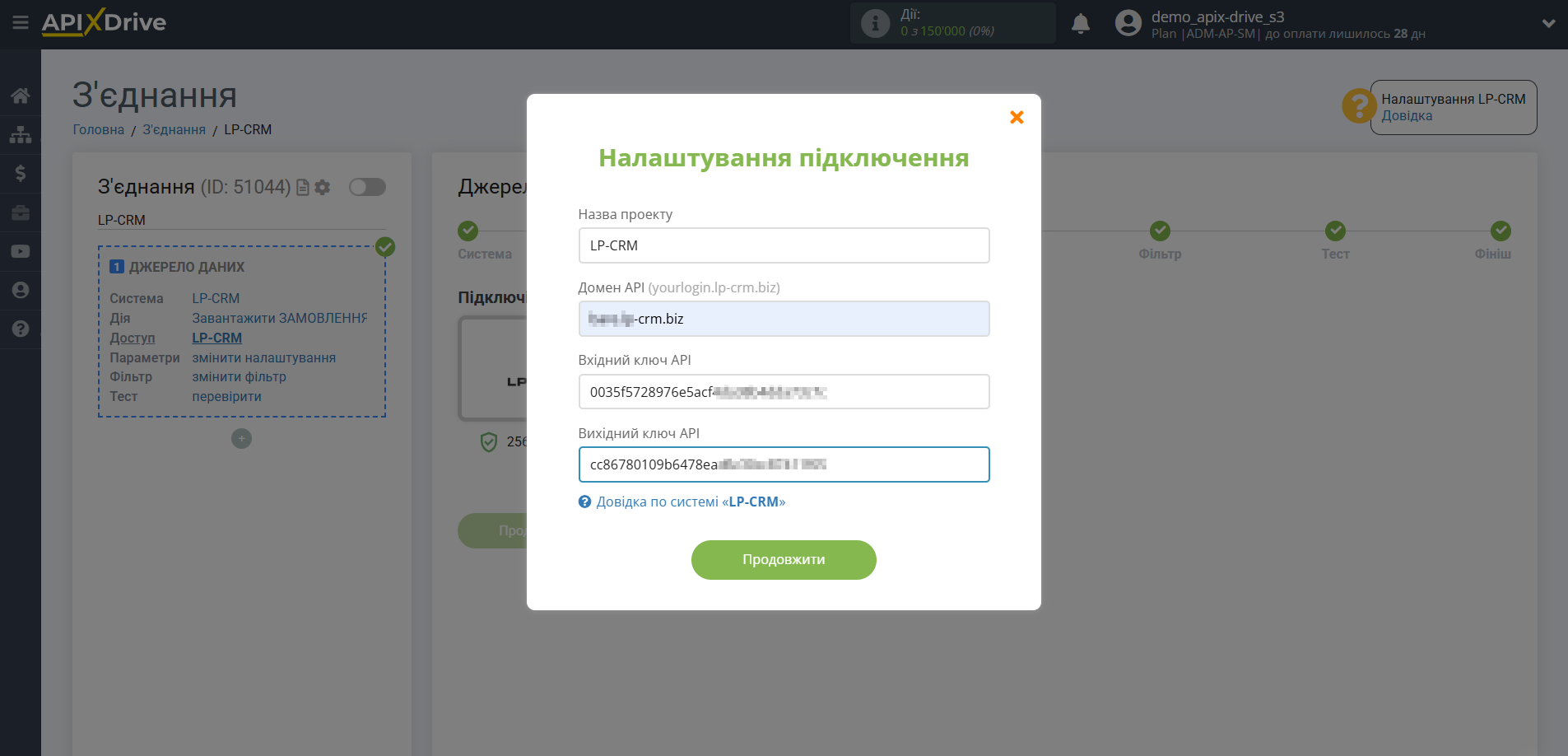Click the Вихідний ключ API field
The image size is (1568, 756).
[784, 464]
